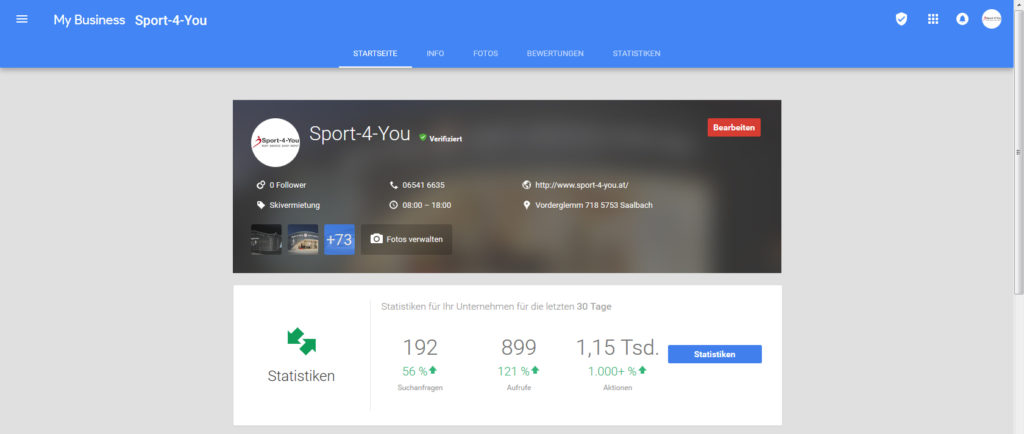
Task: Click green up arrow next to 121 %
Action: 535,370
